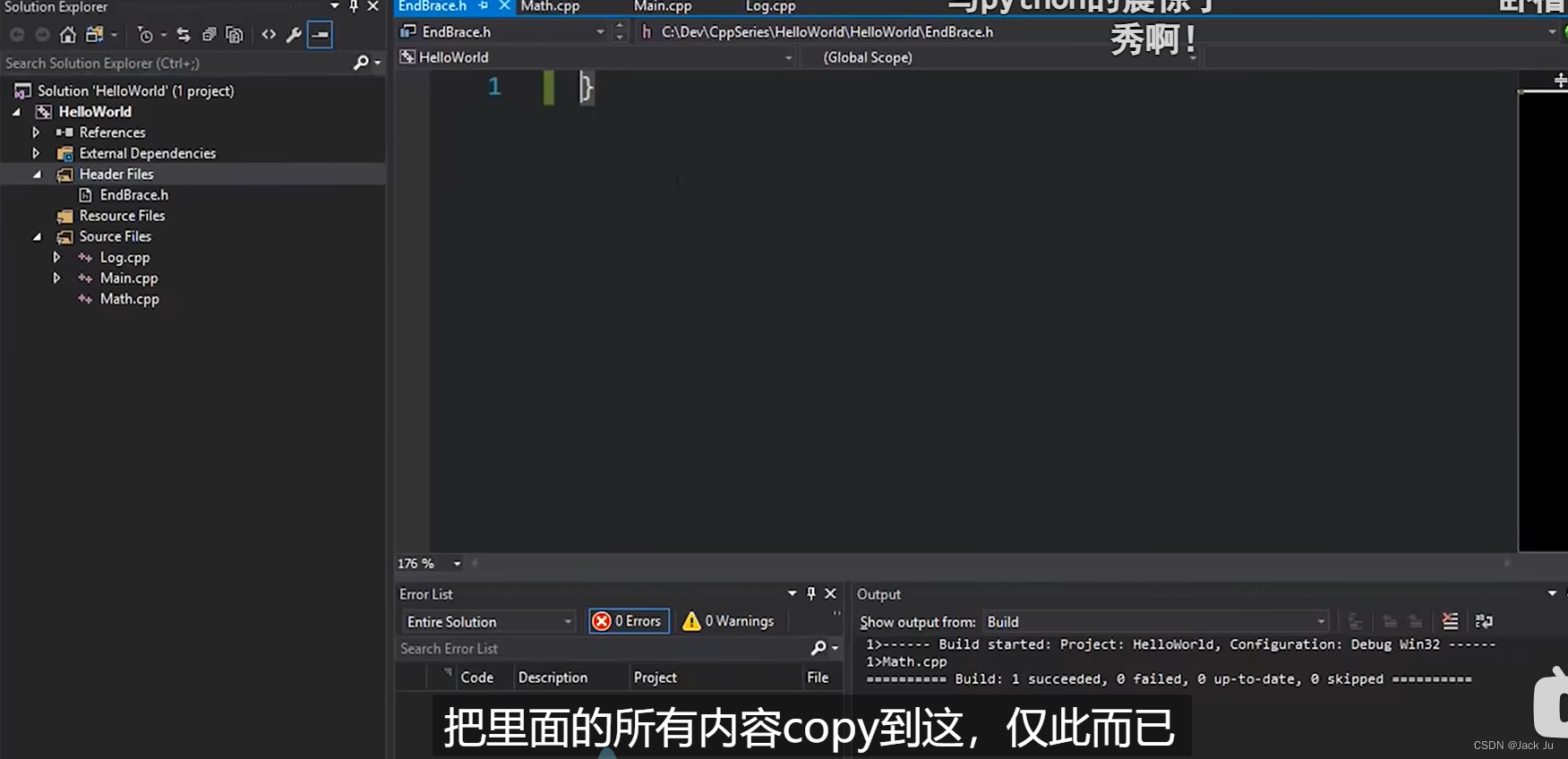
Task: Click the '1>Math.cpp' output line
Action: [906, 662]
